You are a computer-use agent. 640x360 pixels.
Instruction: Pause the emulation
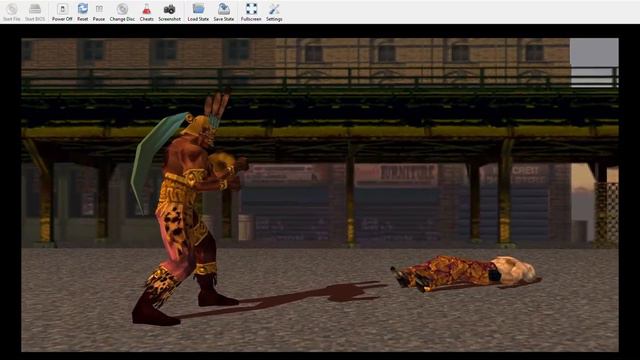pos(99,12)
